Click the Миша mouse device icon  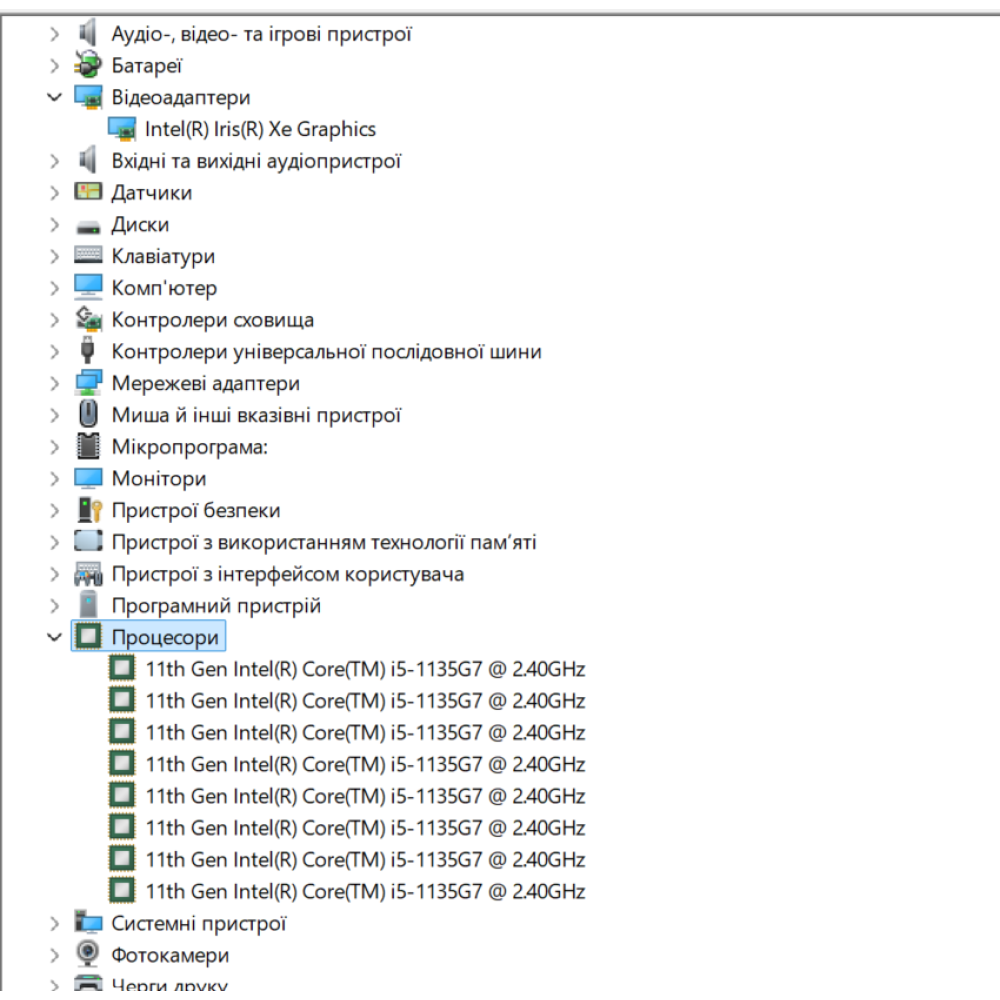pos(88,415)
